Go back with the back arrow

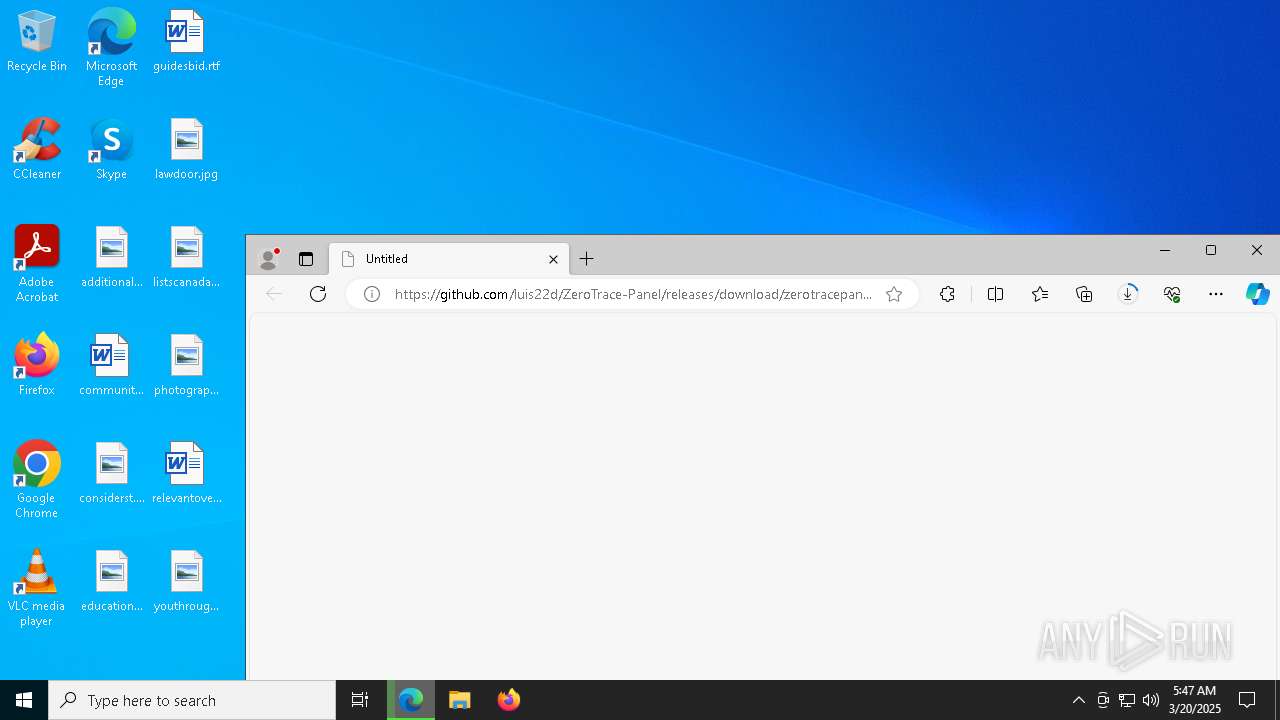coord(274,294)
